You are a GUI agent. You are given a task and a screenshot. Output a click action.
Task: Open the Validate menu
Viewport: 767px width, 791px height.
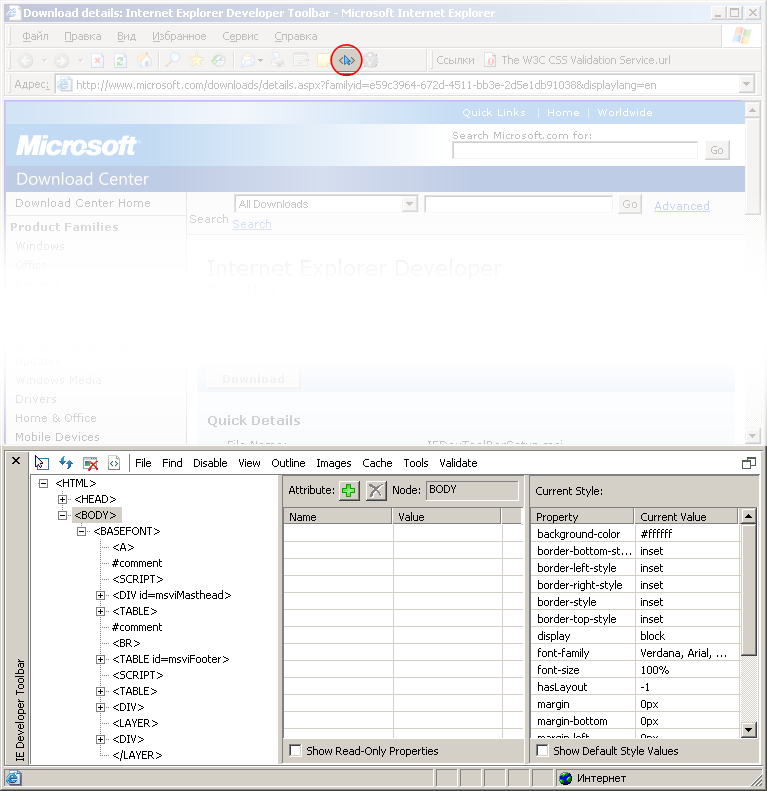click(x=458, y=463)
